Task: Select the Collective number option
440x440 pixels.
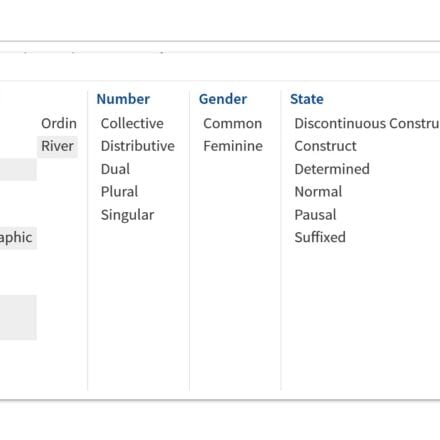Action: tap(132, 123)
